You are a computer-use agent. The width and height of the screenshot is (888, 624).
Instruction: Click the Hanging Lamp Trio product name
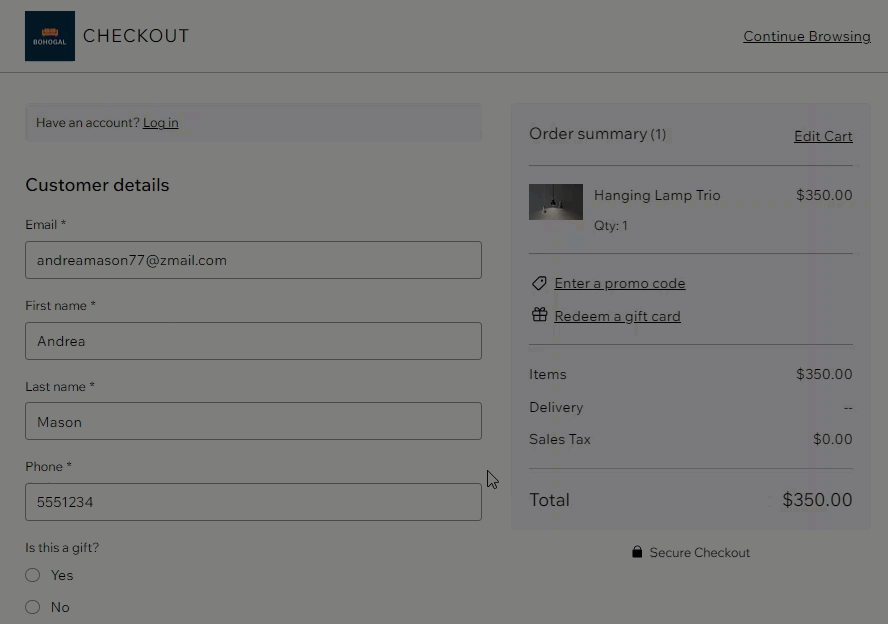657,195
